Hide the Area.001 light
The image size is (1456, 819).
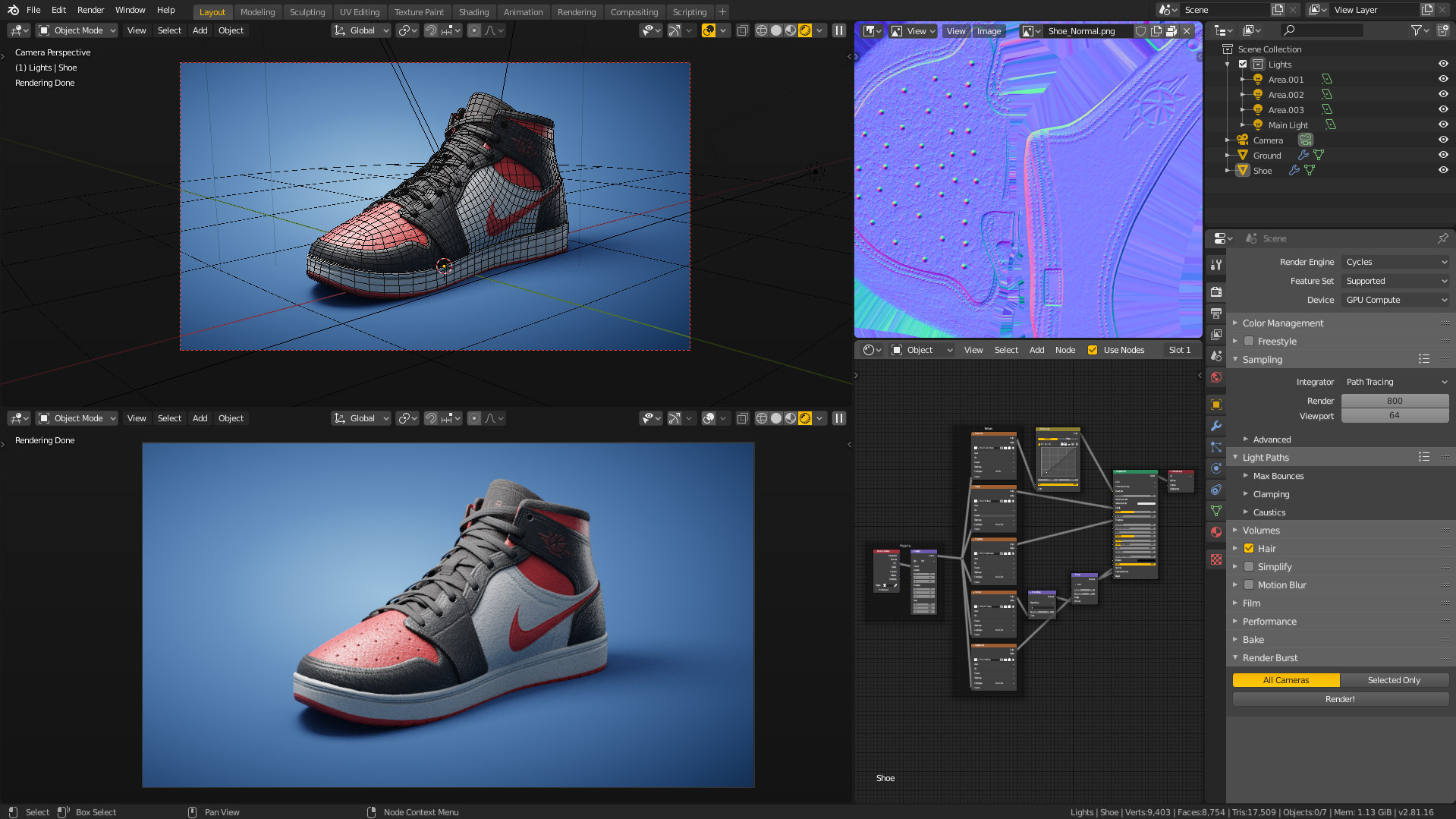[x=1443, y=80]
